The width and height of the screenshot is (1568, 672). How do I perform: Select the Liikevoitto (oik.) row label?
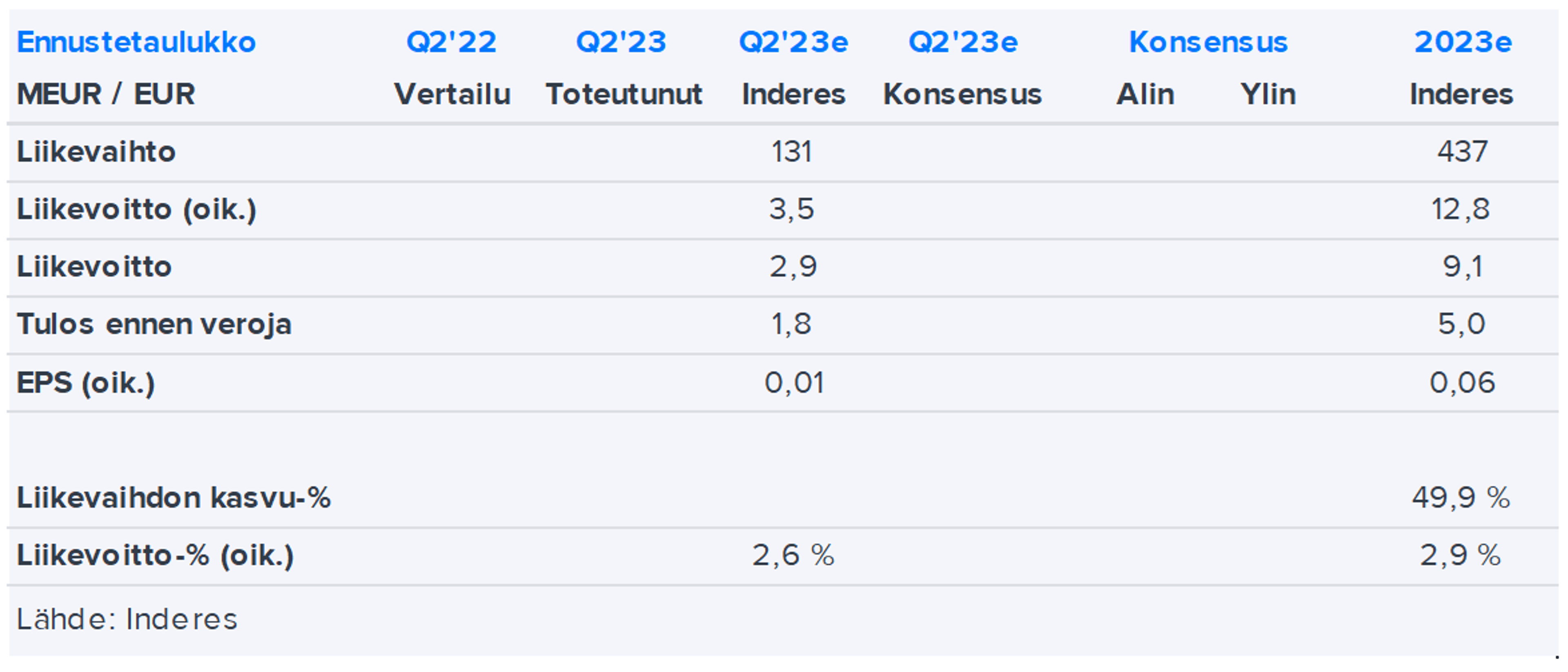coord(136,210)
